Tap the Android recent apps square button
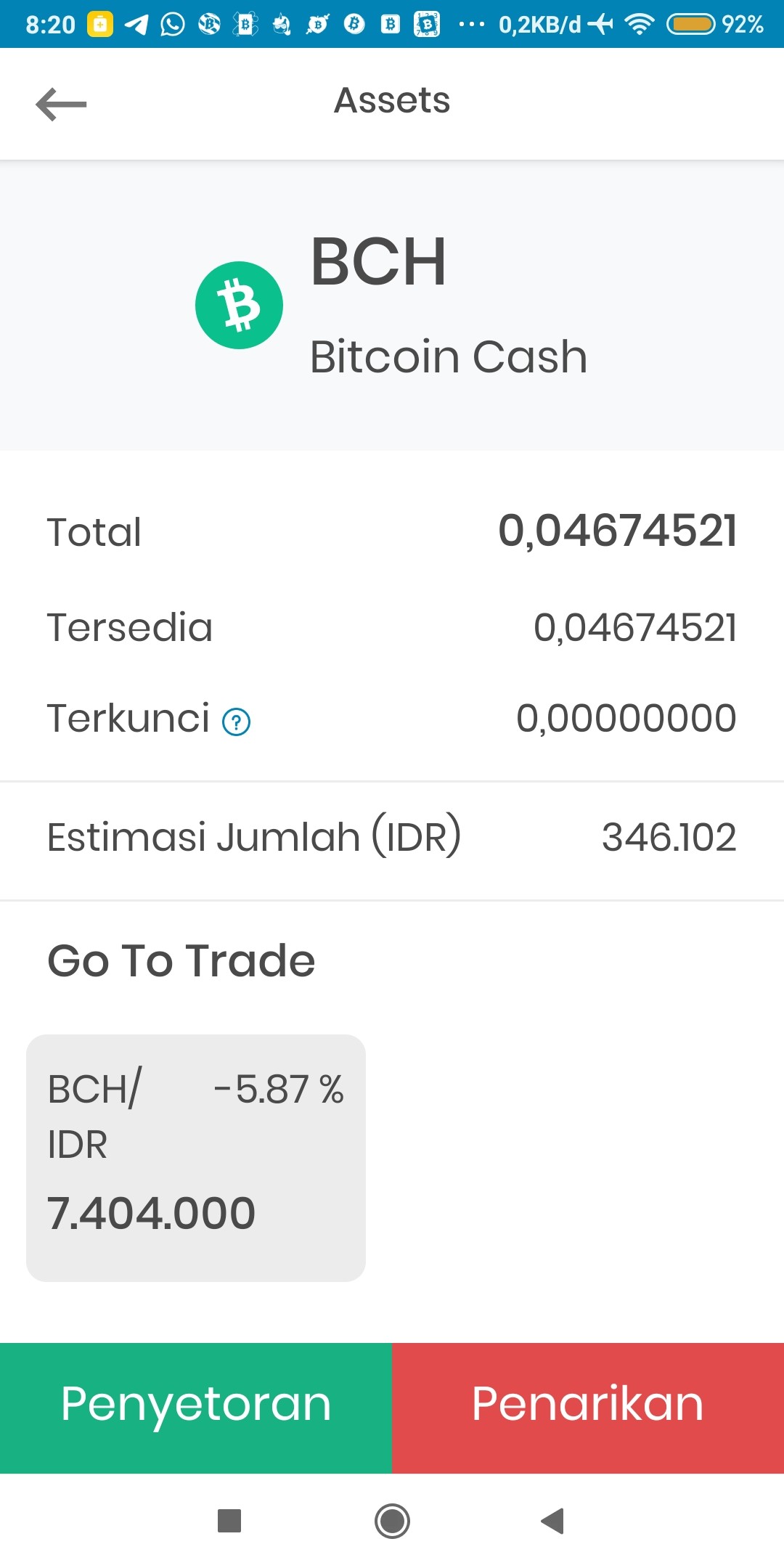 pos(229,1520)
